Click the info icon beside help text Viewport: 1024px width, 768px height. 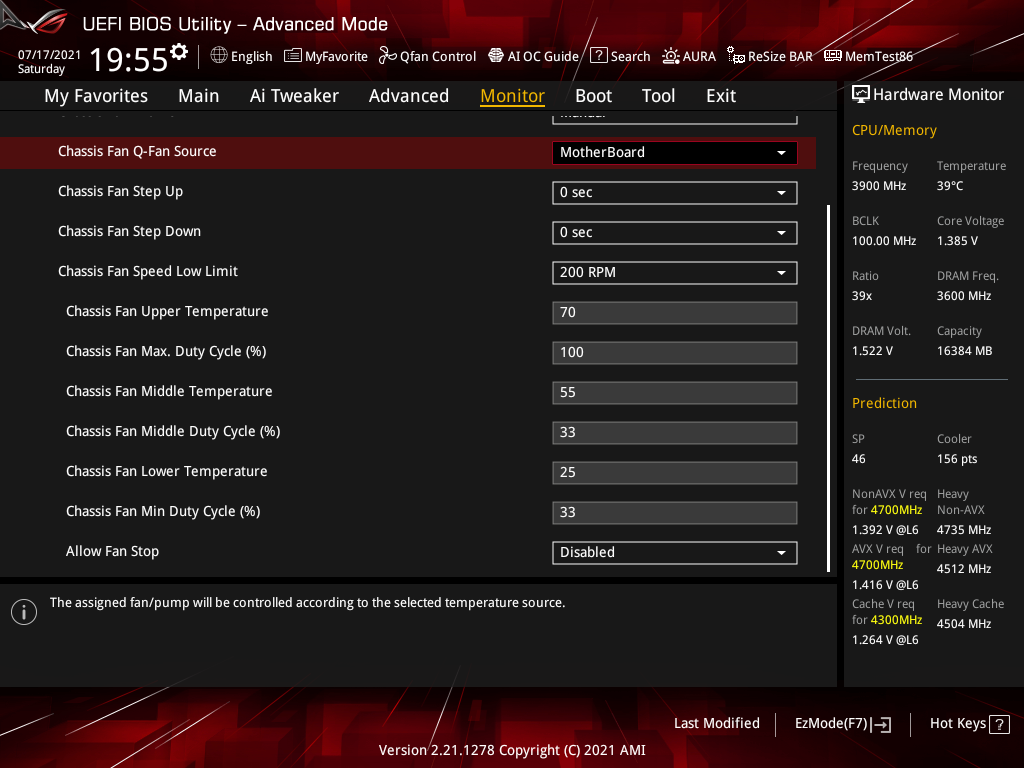(x=24, y=612)
